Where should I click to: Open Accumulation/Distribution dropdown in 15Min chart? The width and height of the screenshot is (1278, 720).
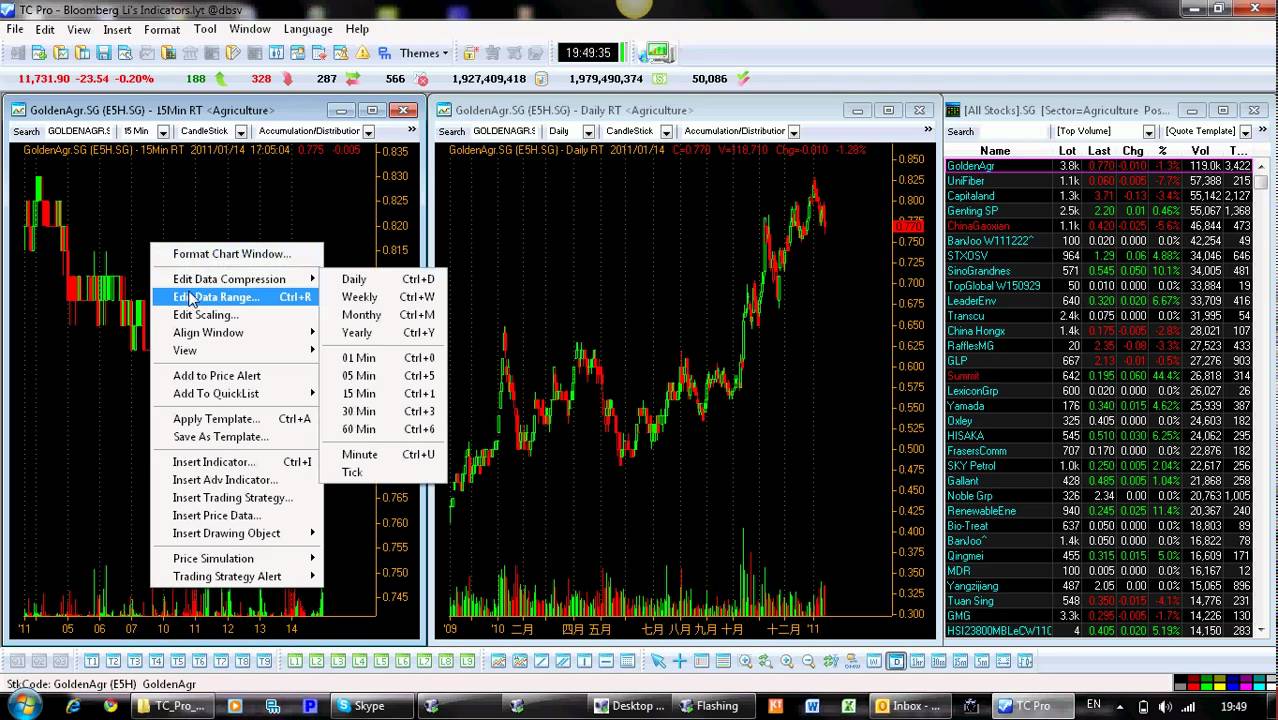pyautogui.click(x=368, y=132)
